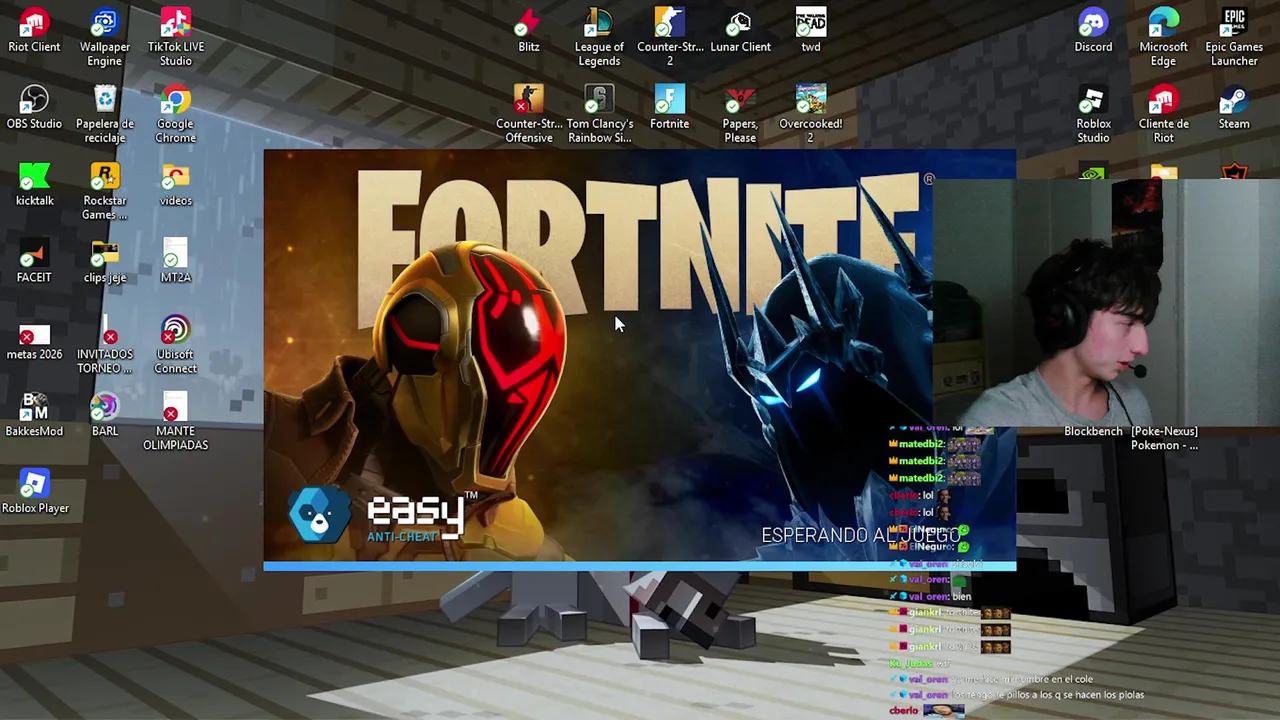The height and width of the screenshot is (720, 1280).
Task: Select the Blitz app icon
Action: (529, 31)
